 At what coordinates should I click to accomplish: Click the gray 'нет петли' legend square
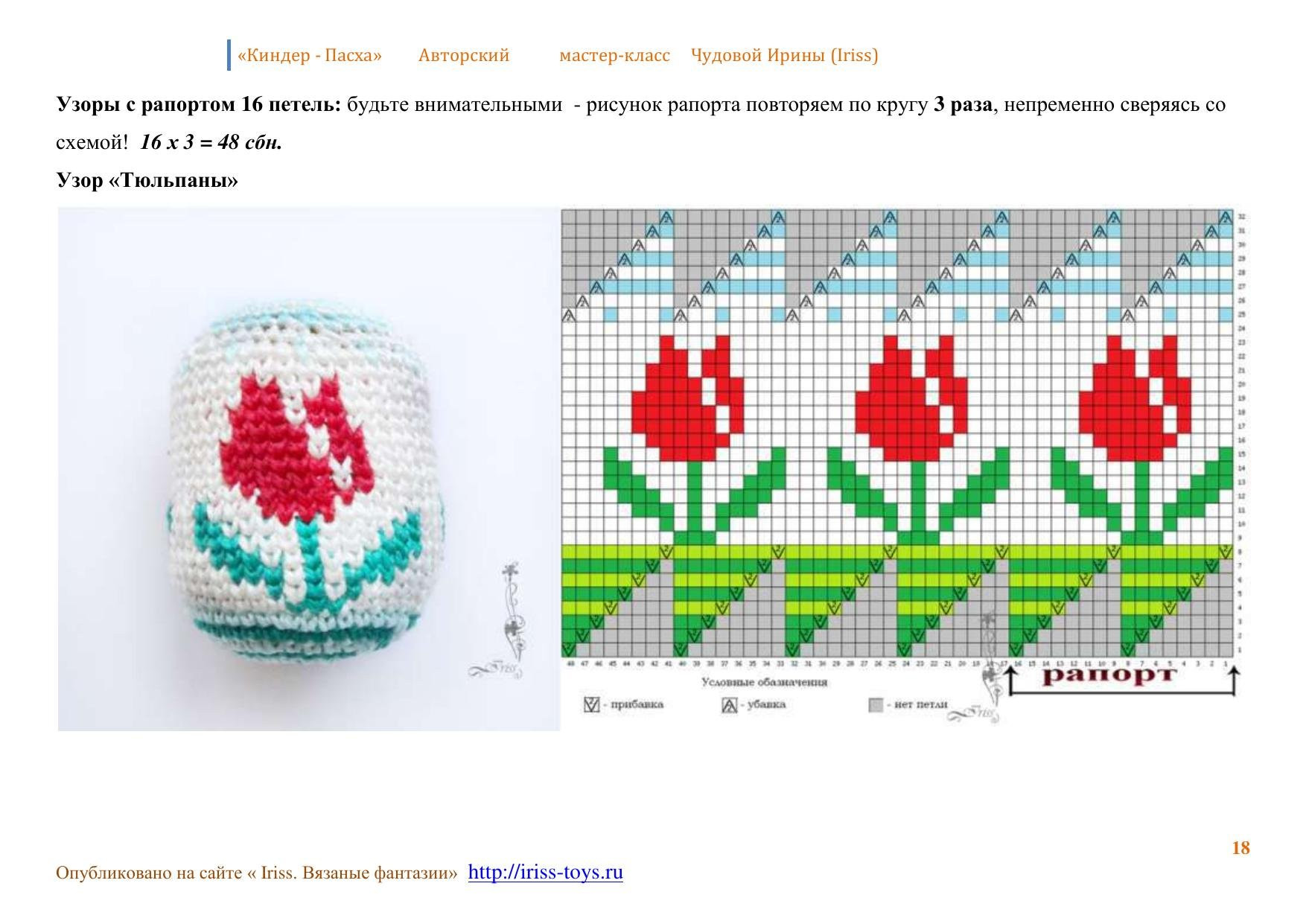tap(876, 704)
